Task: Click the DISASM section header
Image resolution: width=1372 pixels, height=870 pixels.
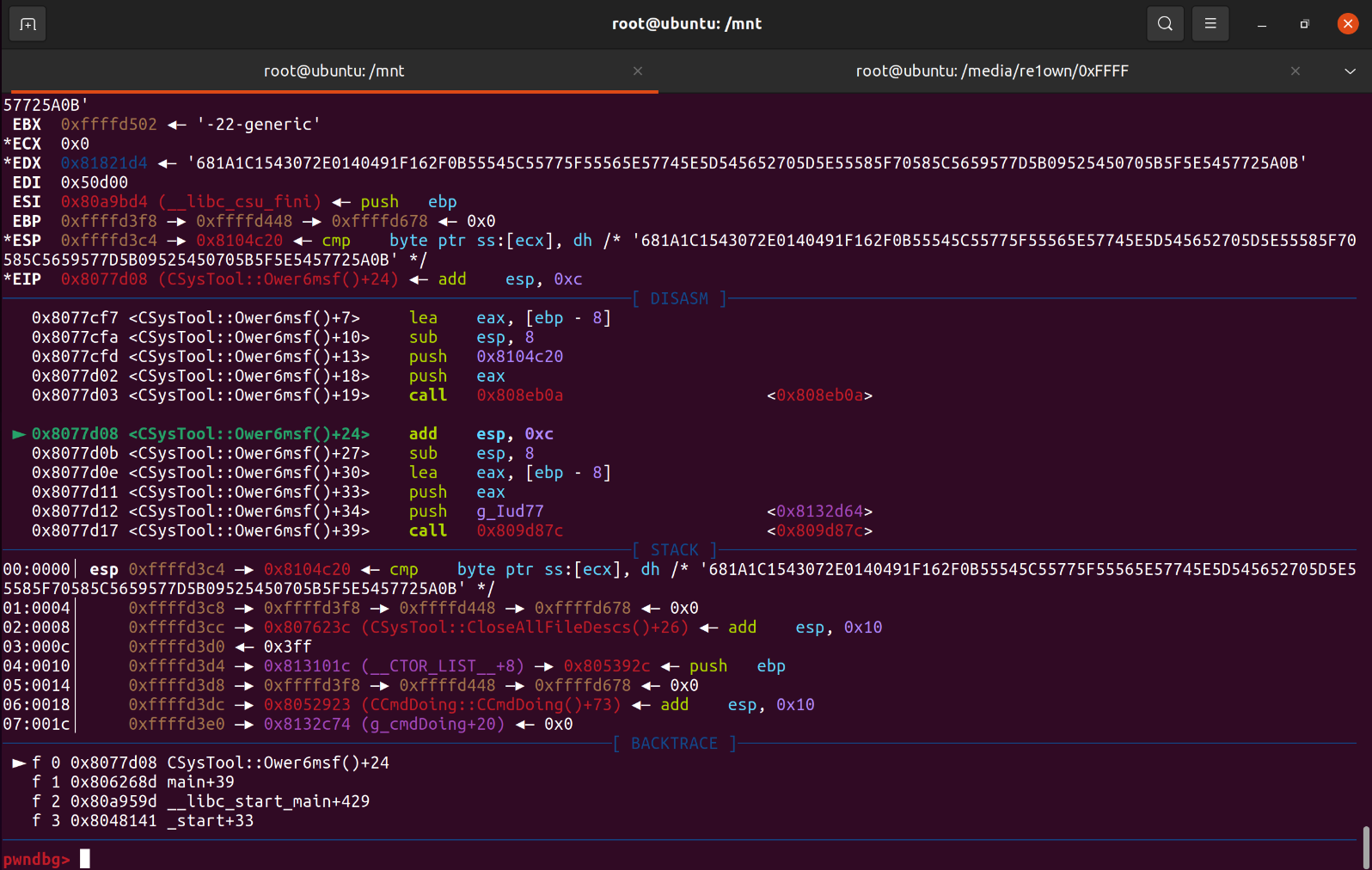Action: click(679, 298)
